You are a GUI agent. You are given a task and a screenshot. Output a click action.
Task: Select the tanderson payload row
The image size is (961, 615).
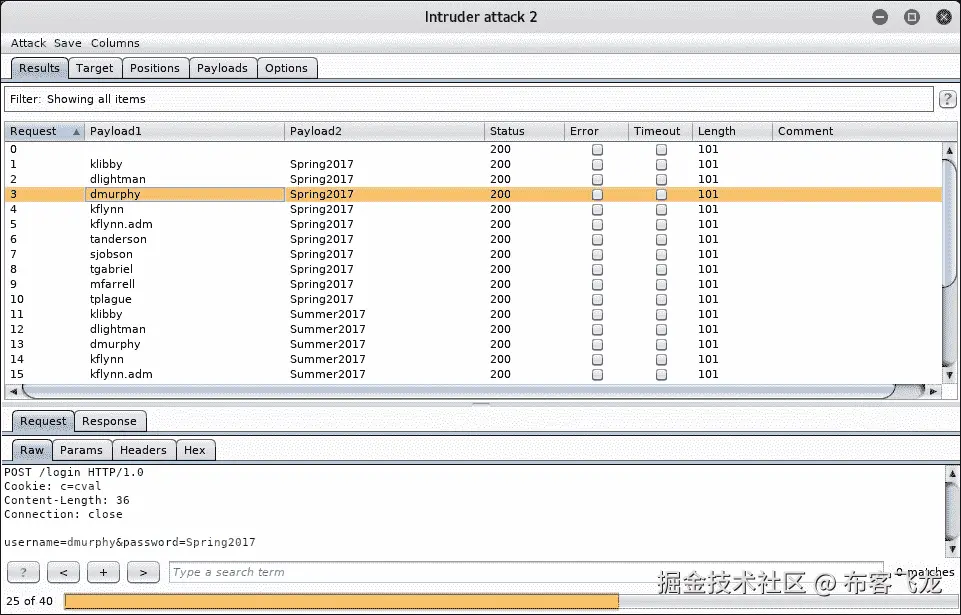pyautogui.click(x=473, y=239)
